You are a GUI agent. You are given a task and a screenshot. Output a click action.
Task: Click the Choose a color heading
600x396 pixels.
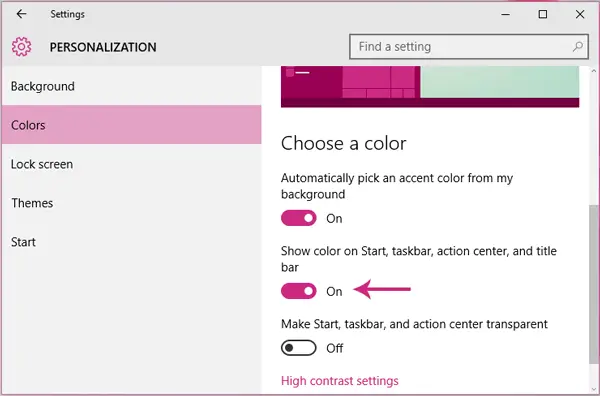point(343,143)
